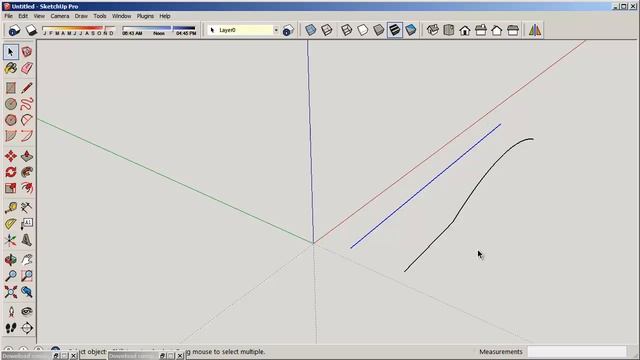The height and width of the screenshot is (360, 640).
Task: Switch to Top standard view
Action: (x=449, y=30)
